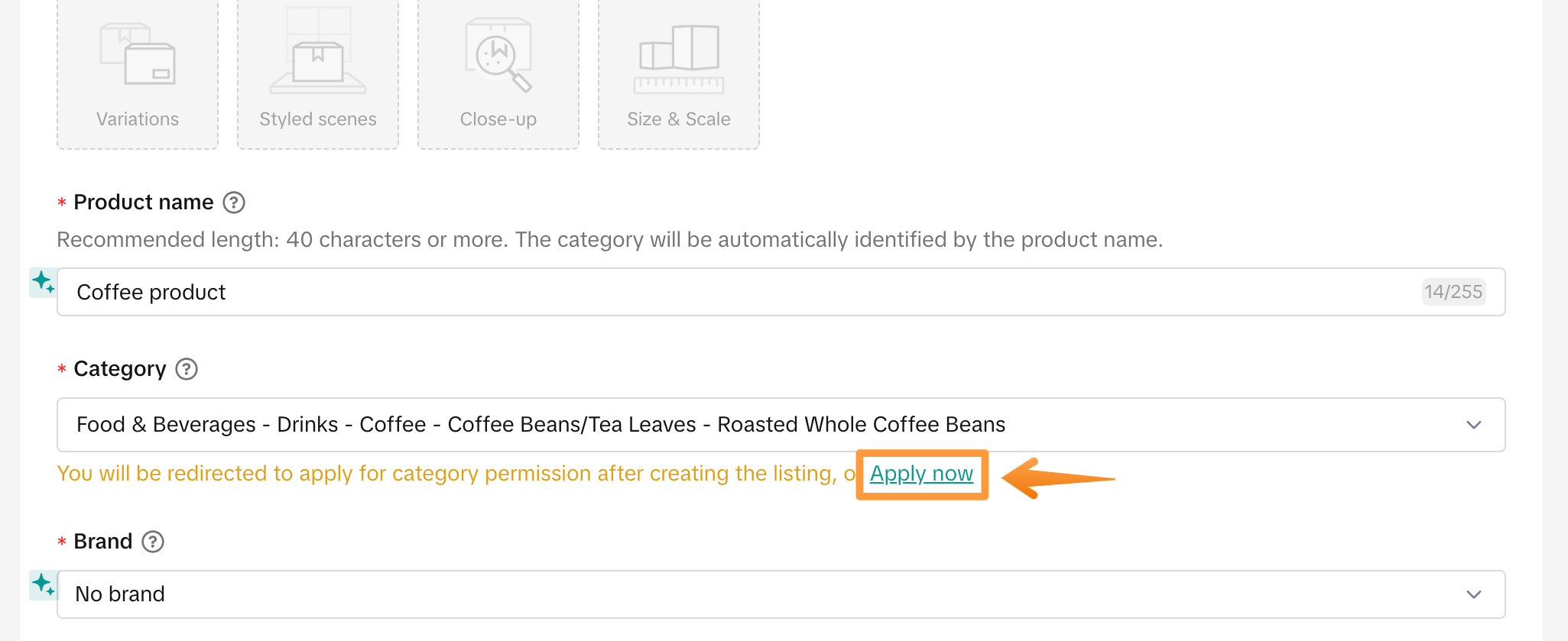Click the Variations image upload icon
This screenshot has height=641, width=1568.
click(138, 54)
